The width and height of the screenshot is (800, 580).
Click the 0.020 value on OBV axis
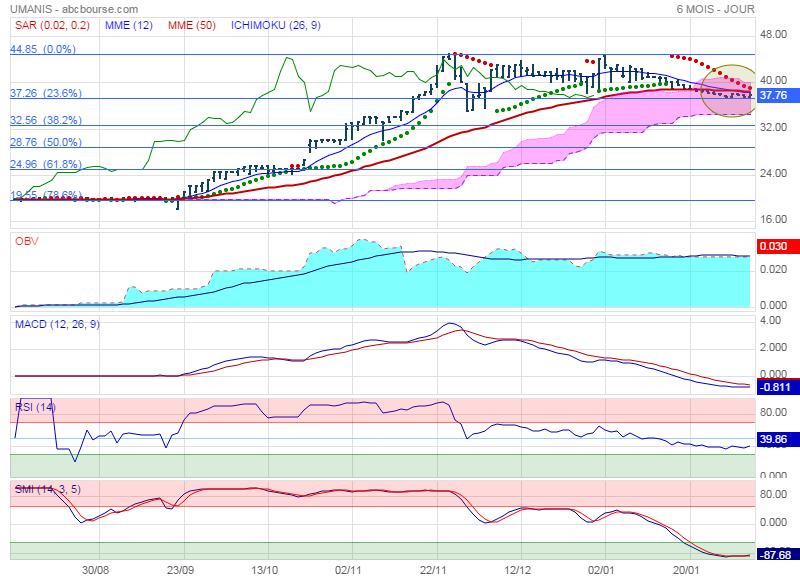tap(773, 269)
